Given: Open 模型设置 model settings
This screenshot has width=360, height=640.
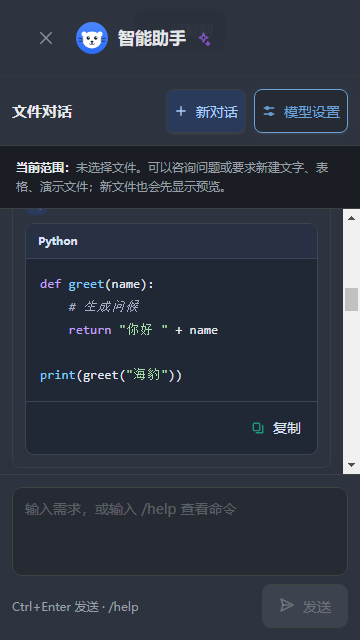Looking at the screenshot, I should click(301, 111).
